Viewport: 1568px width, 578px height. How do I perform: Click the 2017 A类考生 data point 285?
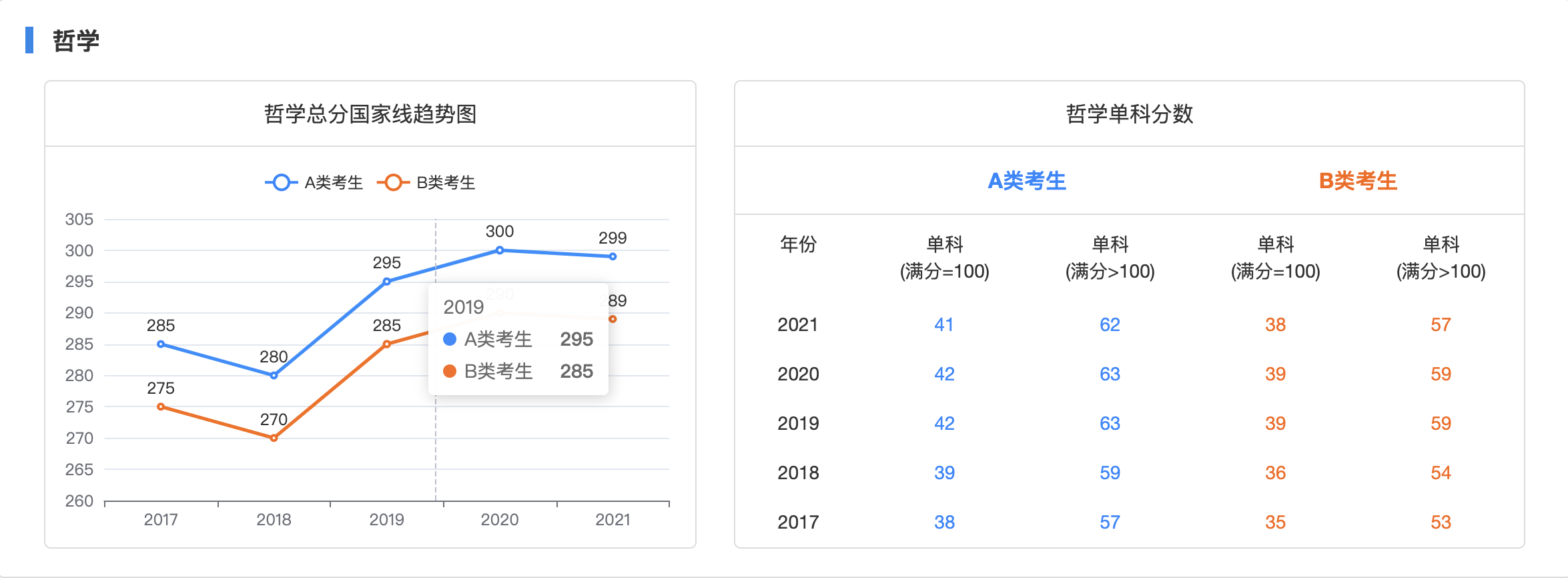click(x=161, y=344)
